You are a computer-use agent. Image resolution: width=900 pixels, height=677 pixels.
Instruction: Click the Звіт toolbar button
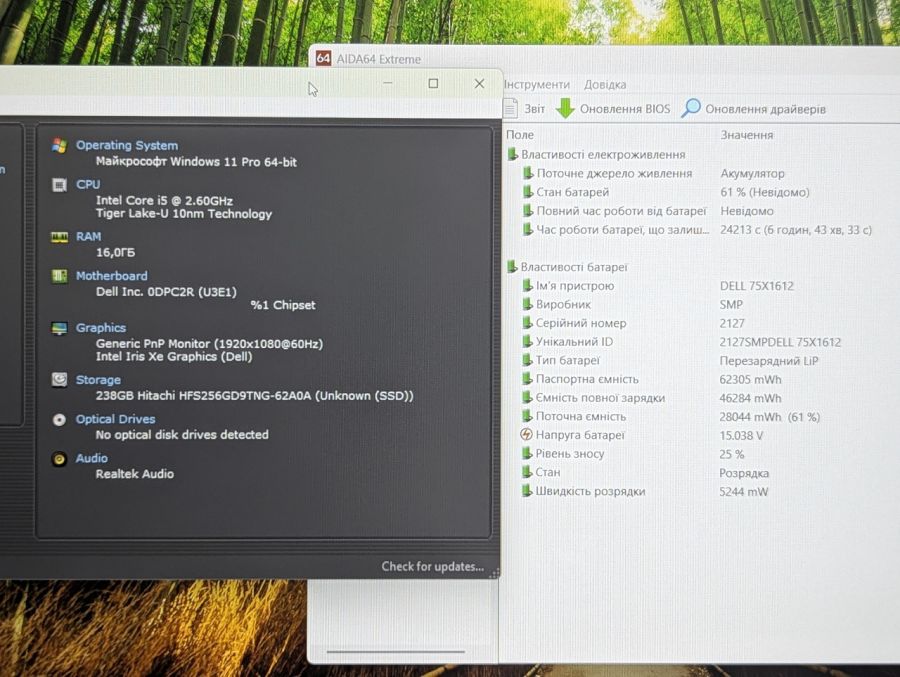525,109
